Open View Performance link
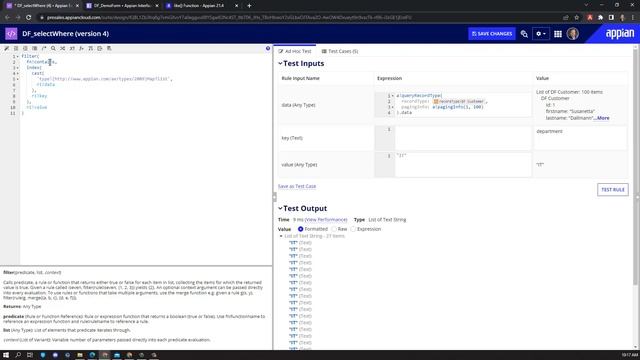 click(x=326, y=220)
